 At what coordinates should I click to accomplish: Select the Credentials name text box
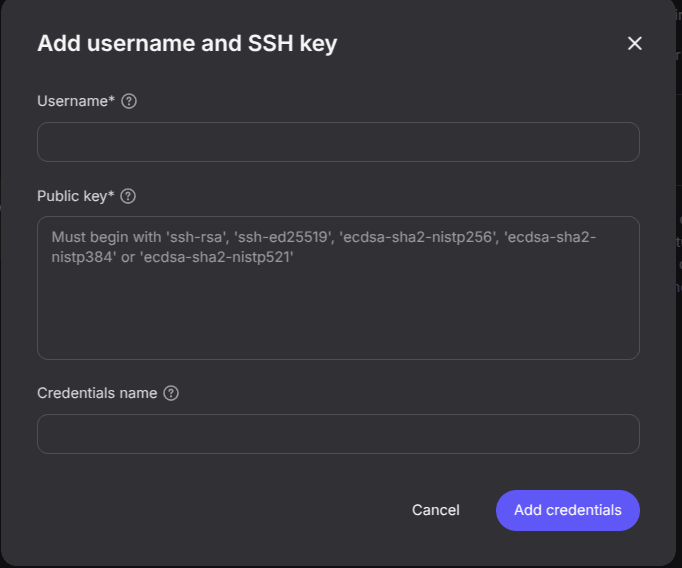pos(338,434)
